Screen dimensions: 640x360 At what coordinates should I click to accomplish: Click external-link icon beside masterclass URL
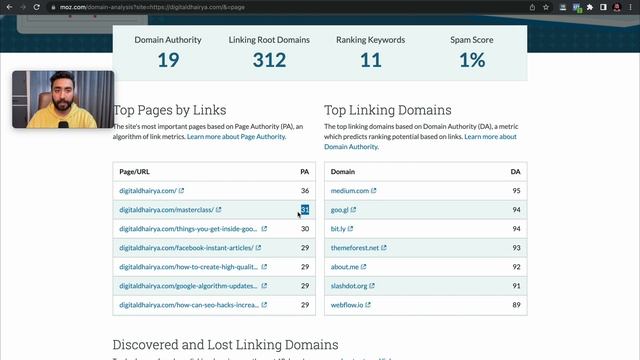(x=218, y=209)
